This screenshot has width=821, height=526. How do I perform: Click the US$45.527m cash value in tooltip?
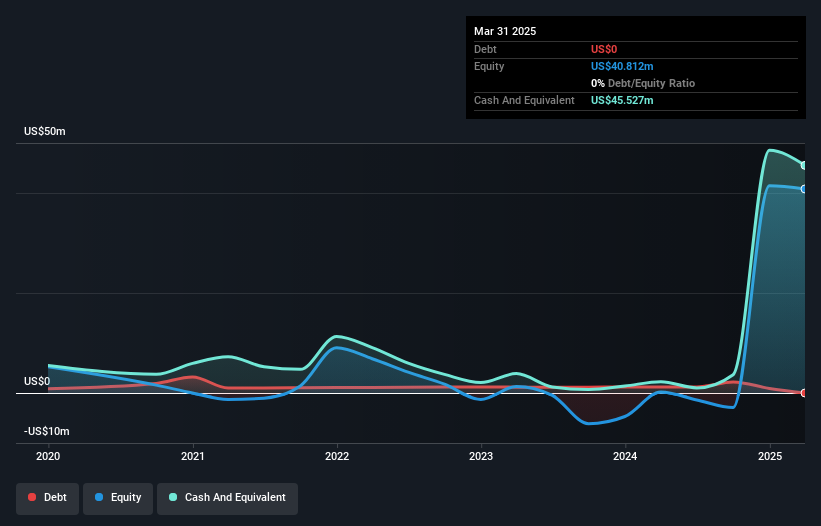[622, 100]
